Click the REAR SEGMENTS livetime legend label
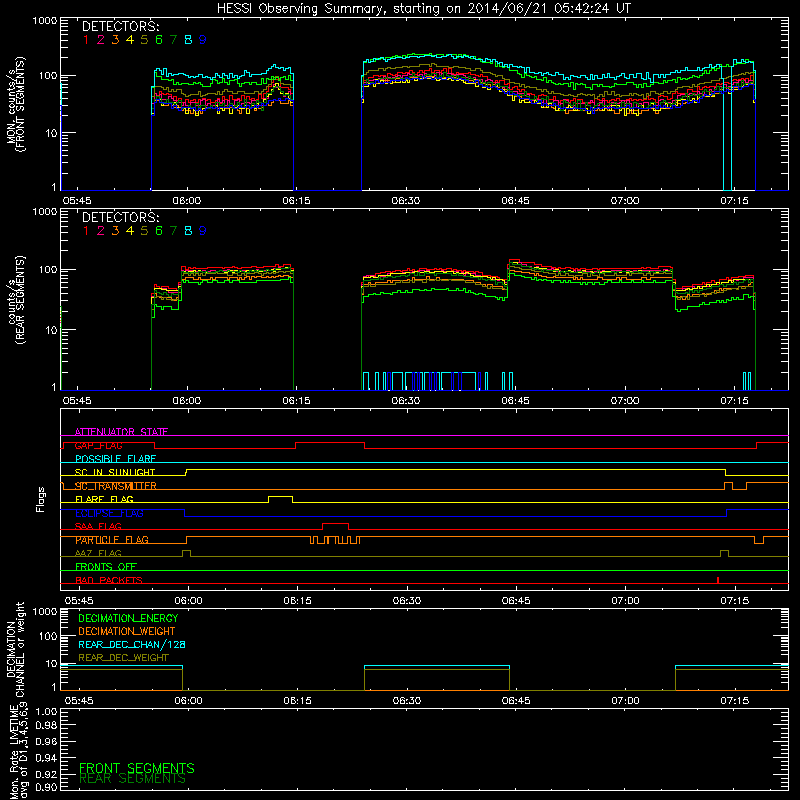 (x=133, y=779)
